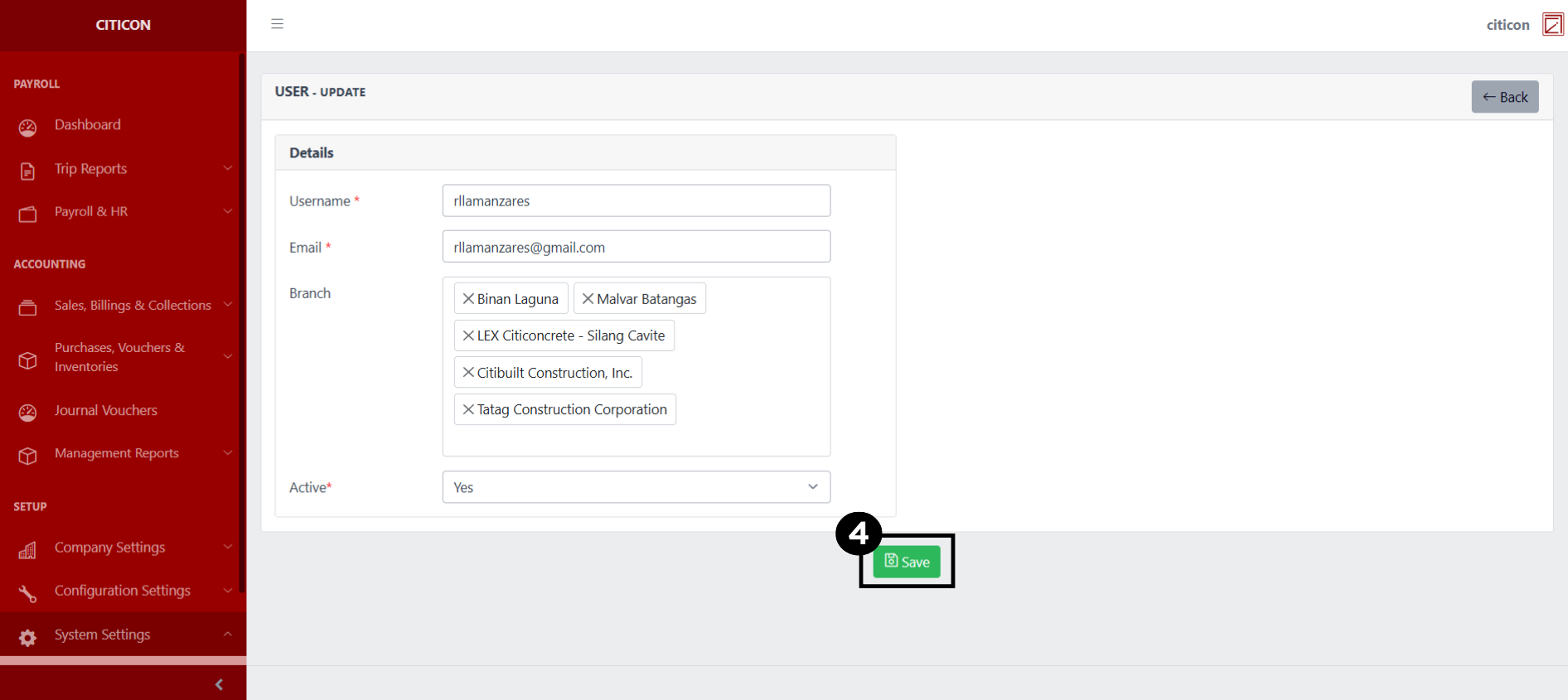Click the hamburger menu icon
The height and width of the screenshot is (700, 1568).
(x=277, y=24)
